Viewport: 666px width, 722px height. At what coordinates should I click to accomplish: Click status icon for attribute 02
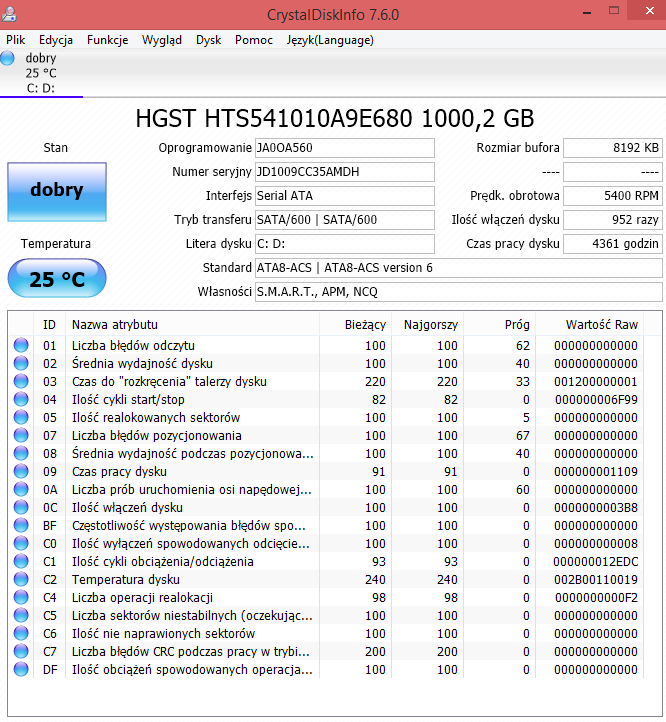click(x=21, y=363)
